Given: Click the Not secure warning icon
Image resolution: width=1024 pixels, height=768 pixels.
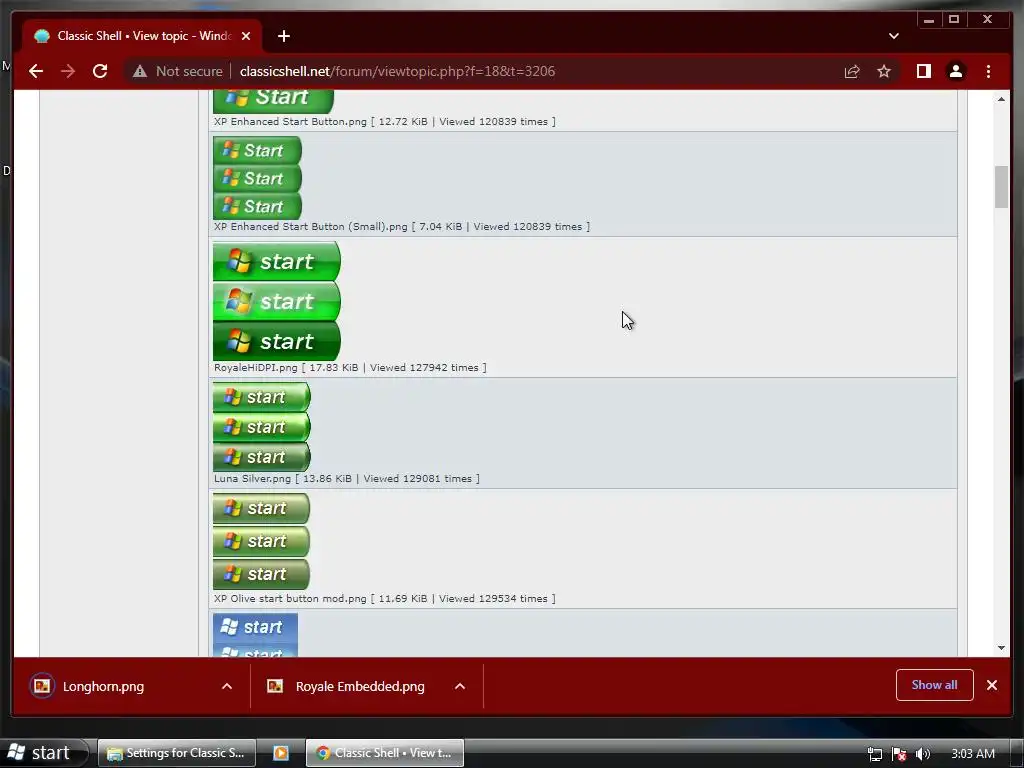Looking at the screenshot, I should pos(140,71).
